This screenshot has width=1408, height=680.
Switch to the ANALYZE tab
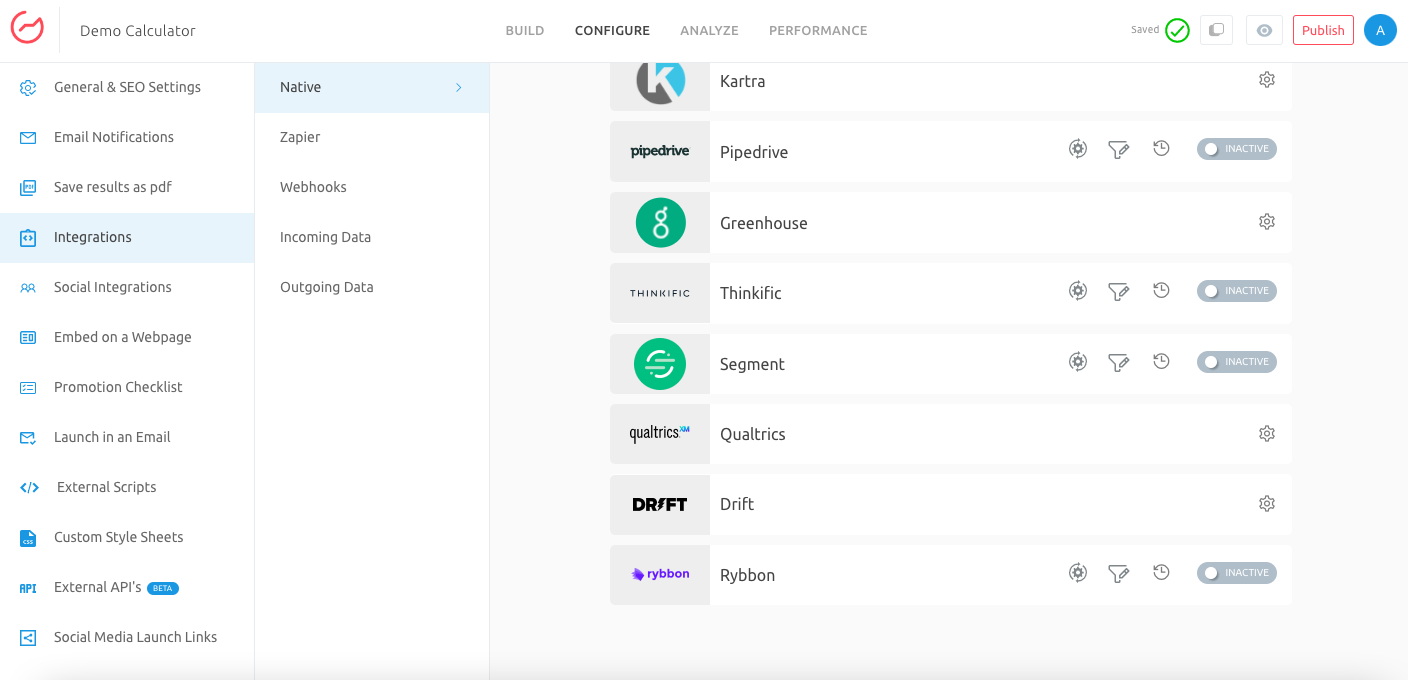[x=709, y=31]
